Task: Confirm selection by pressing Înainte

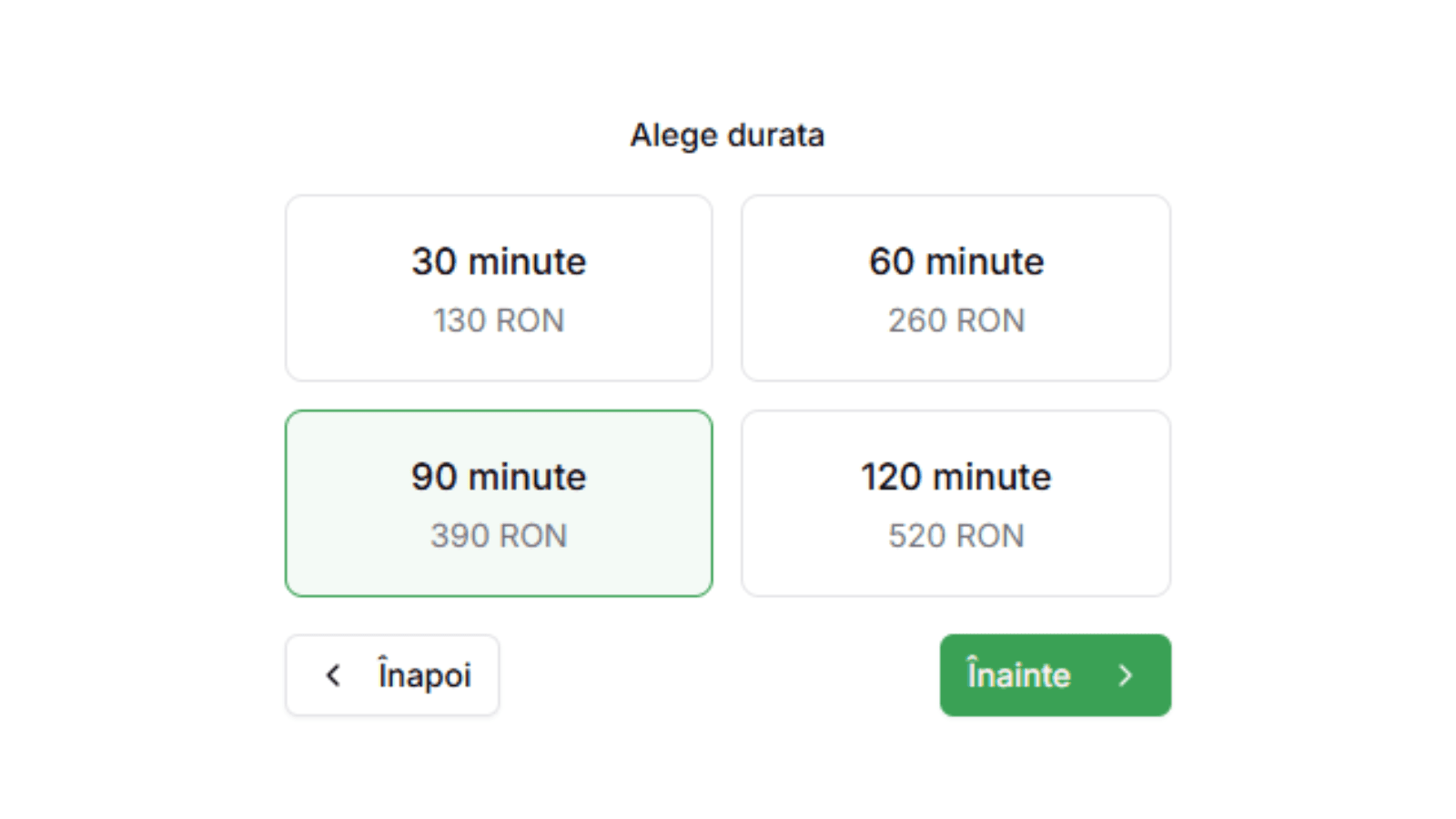Action: click(x=1055, y=675)
